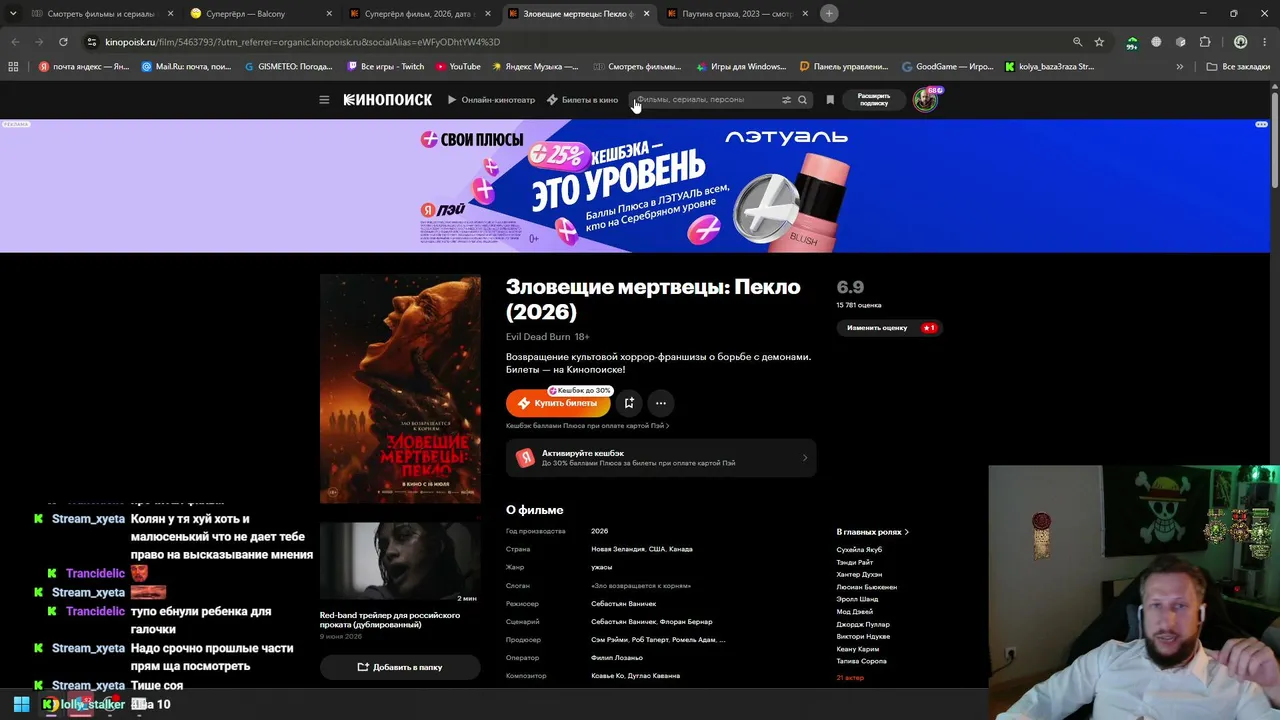This screenshot has width=1280, height=720.
Task: Click the Новая Зеландия country link
Action: pyautogui.click(x=617, y=549)
